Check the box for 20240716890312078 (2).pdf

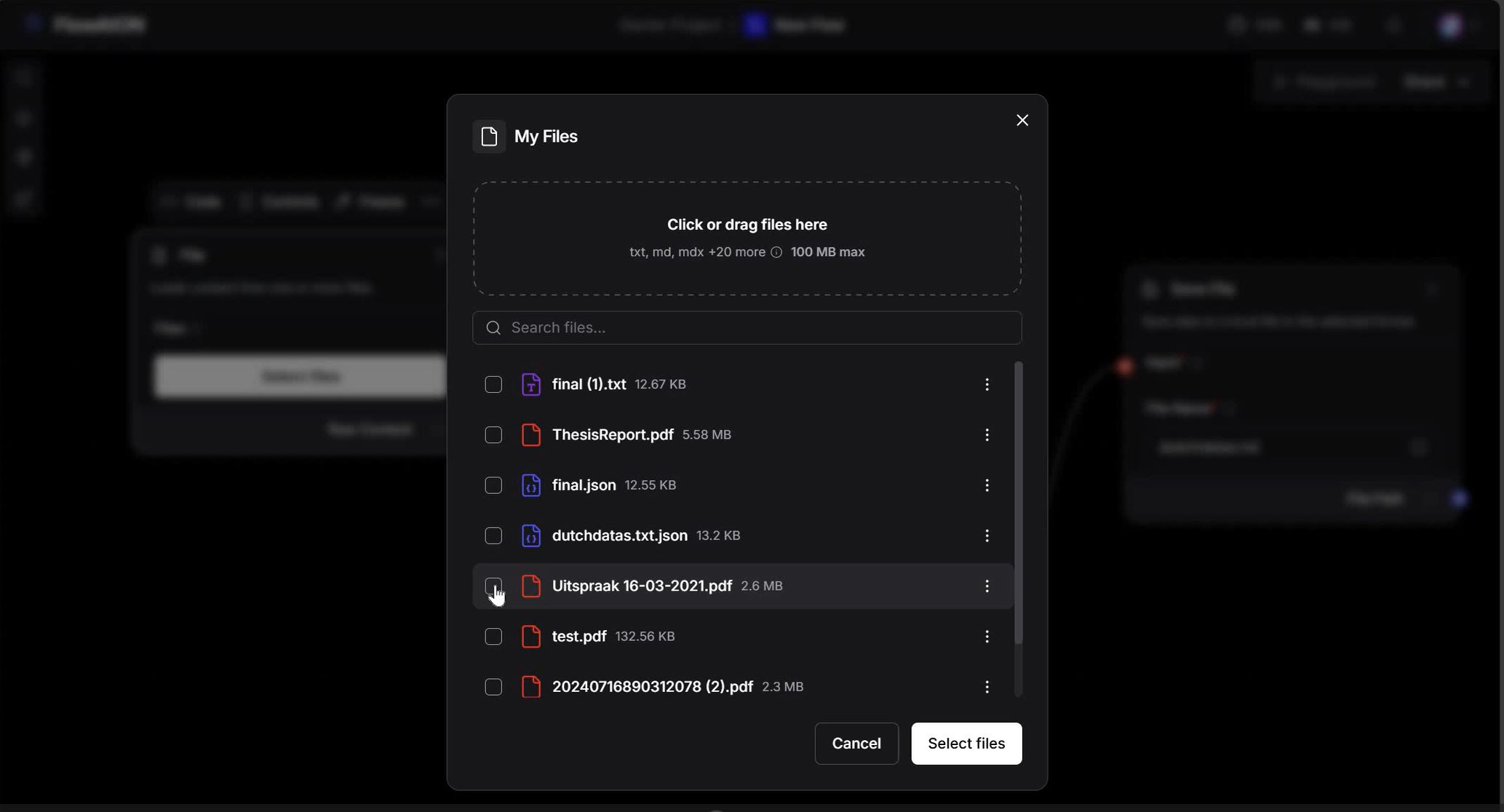pyautogui.click(x=493, y=686)
